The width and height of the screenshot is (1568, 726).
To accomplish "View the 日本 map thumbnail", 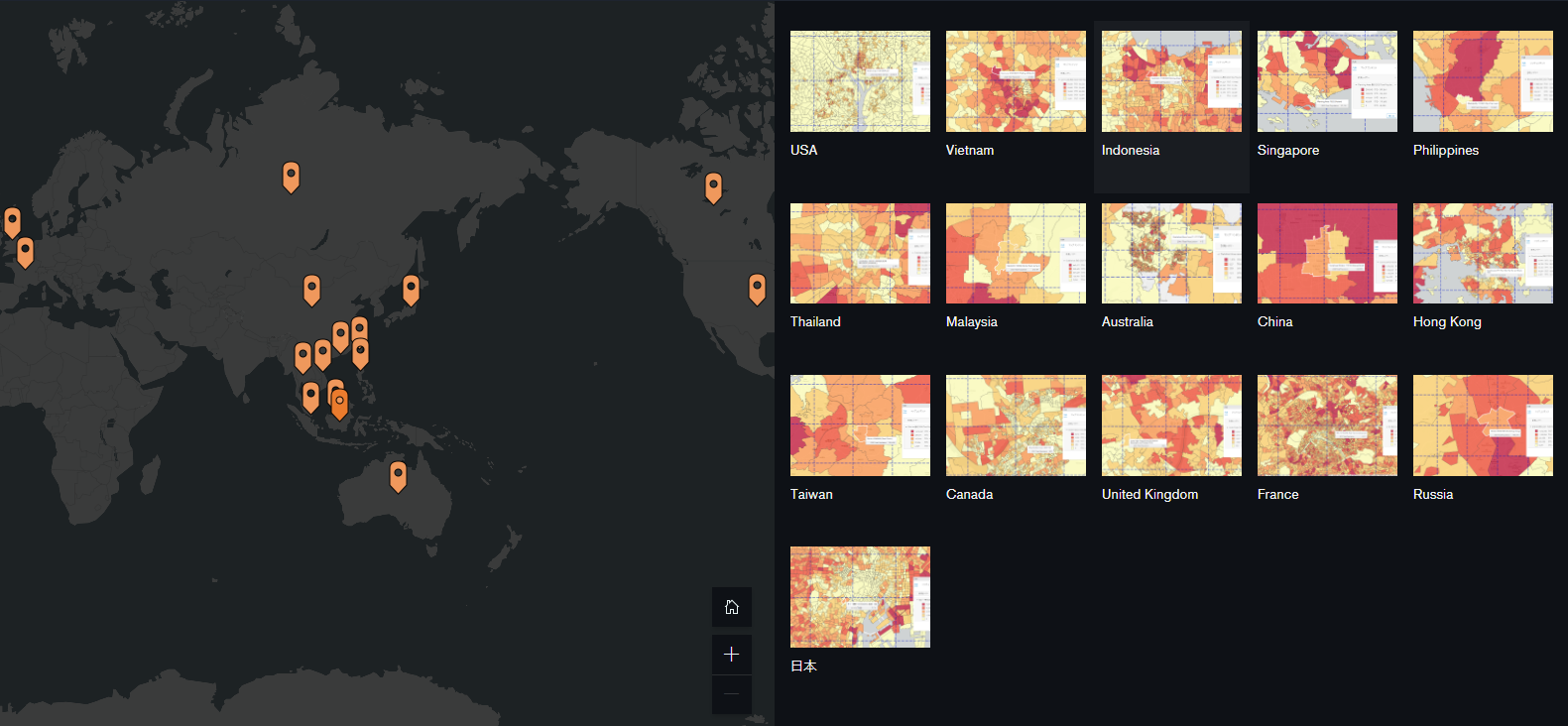I will (x=860, y=597).
